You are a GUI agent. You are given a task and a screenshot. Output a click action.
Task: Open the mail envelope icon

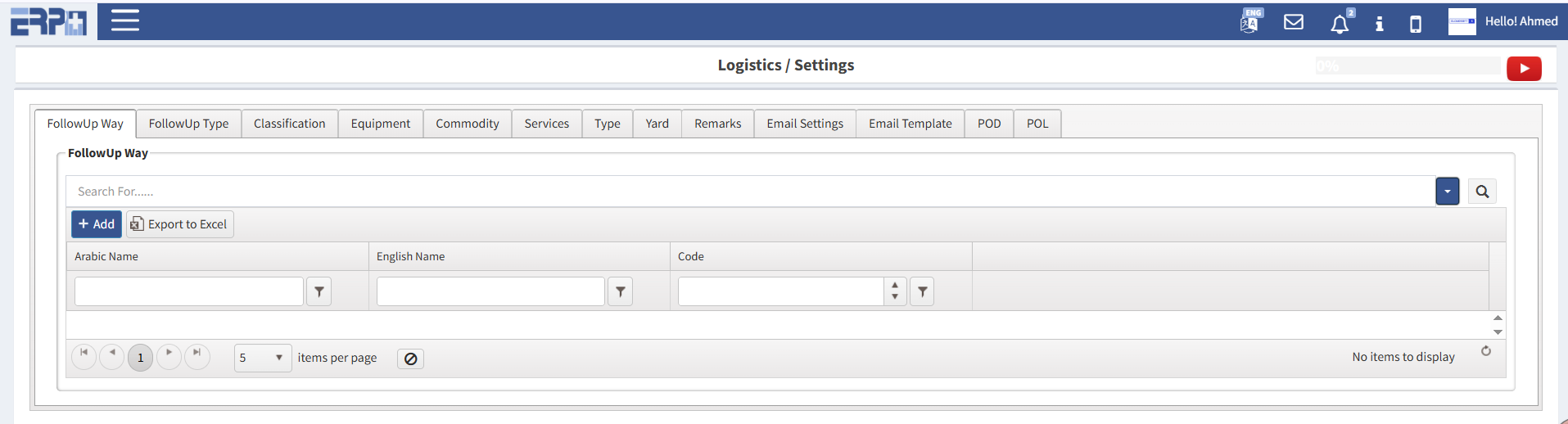click(1294, 22)
